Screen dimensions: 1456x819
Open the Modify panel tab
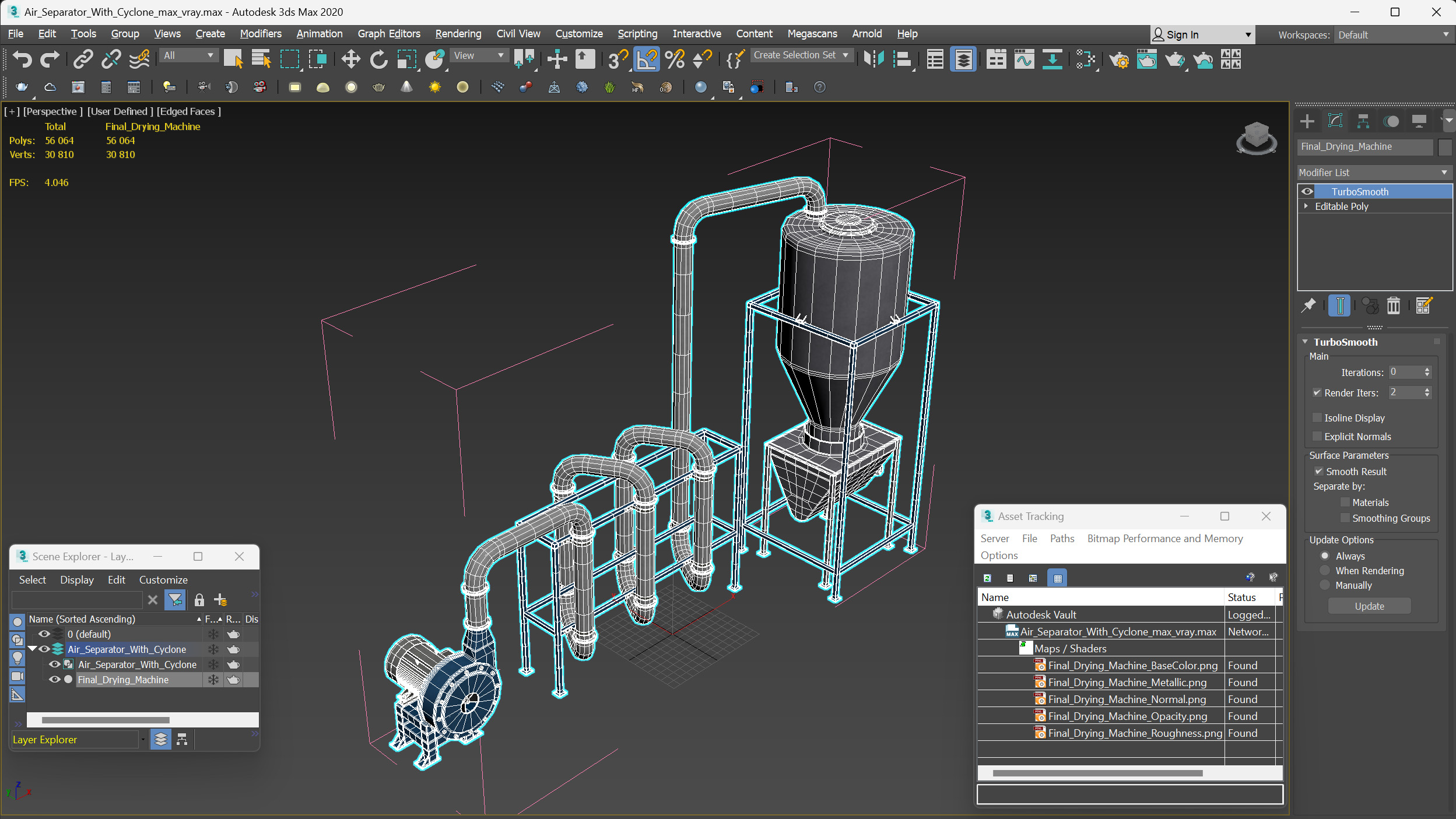click(1335, 121)
